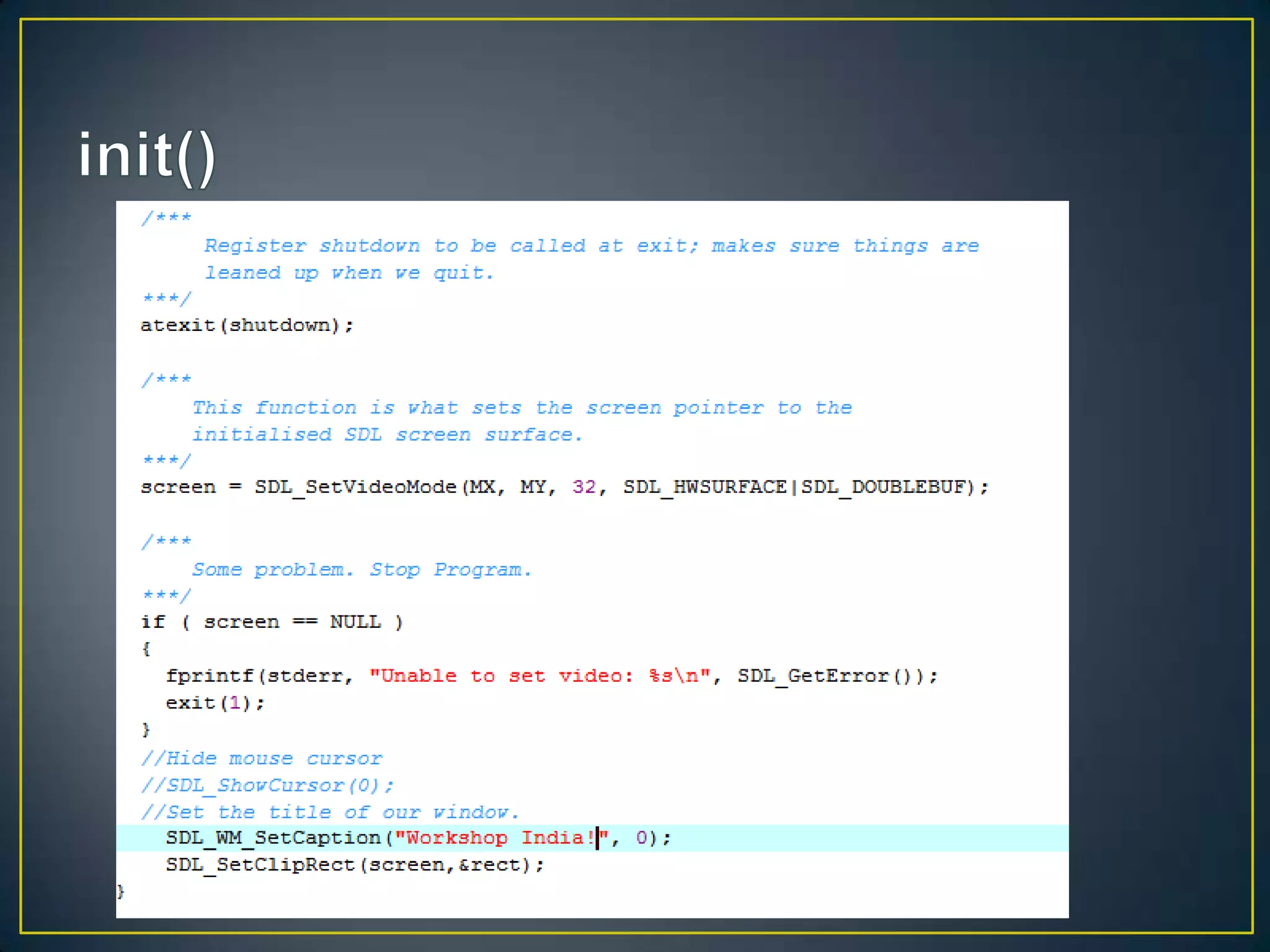Click the 'if ( screen == NULL )' line
This screenshot has width=1270, height=952.
(x=272, y=622)
